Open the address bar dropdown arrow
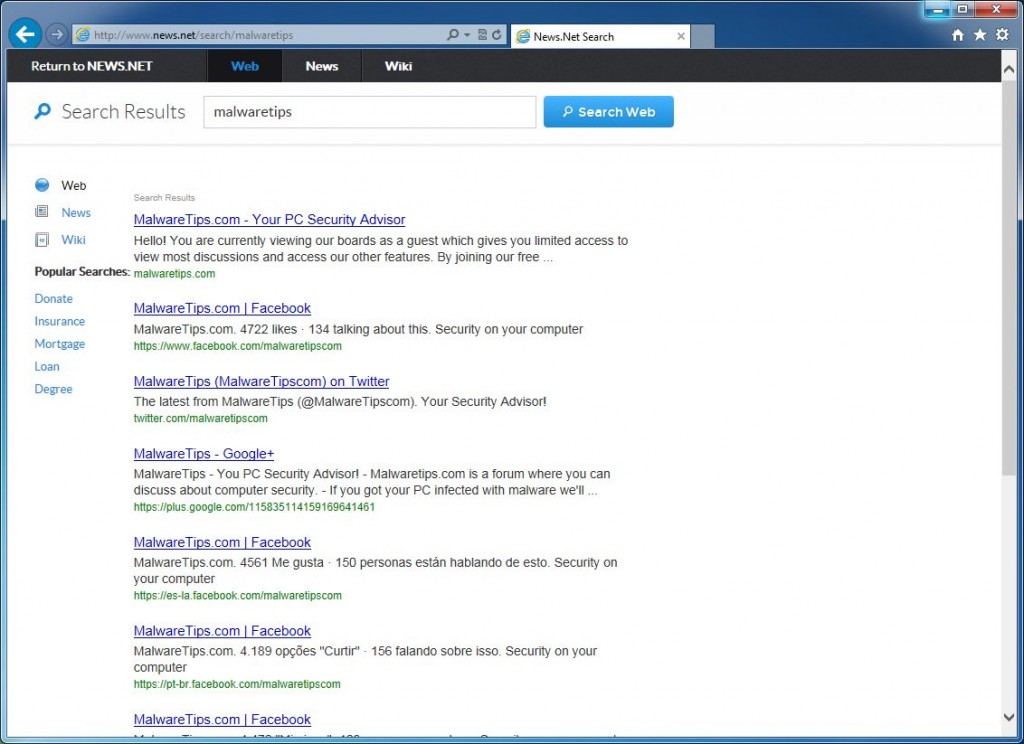This screenshot has height=744, width=1024. tap(467, 35)
